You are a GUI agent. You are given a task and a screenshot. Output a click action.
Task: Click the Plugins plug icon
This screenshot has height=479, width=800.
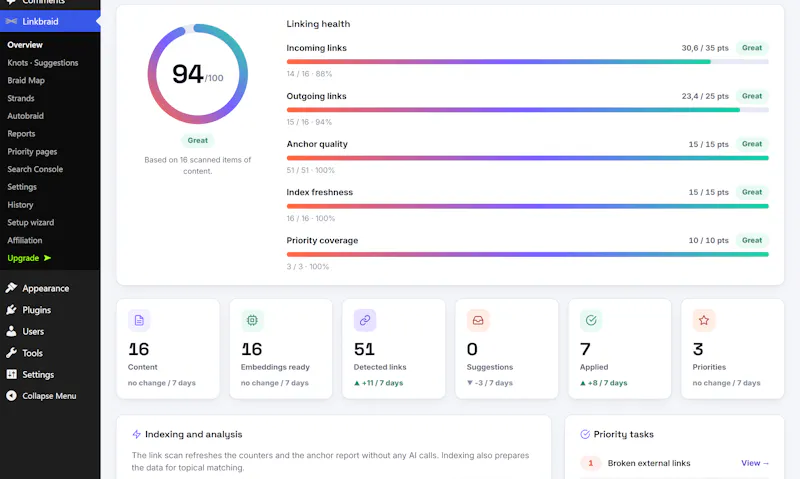[11, 310]
